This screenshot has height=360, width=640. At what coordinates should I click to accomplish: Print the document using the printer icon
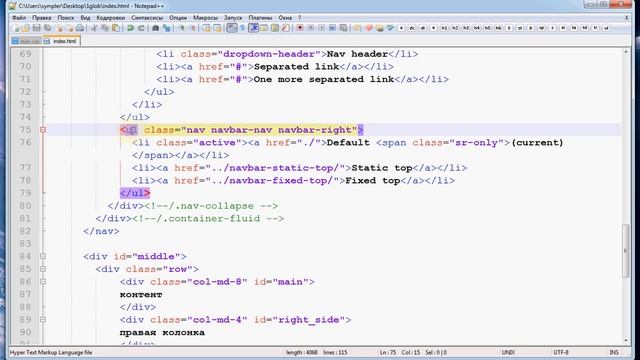point(80,28)
